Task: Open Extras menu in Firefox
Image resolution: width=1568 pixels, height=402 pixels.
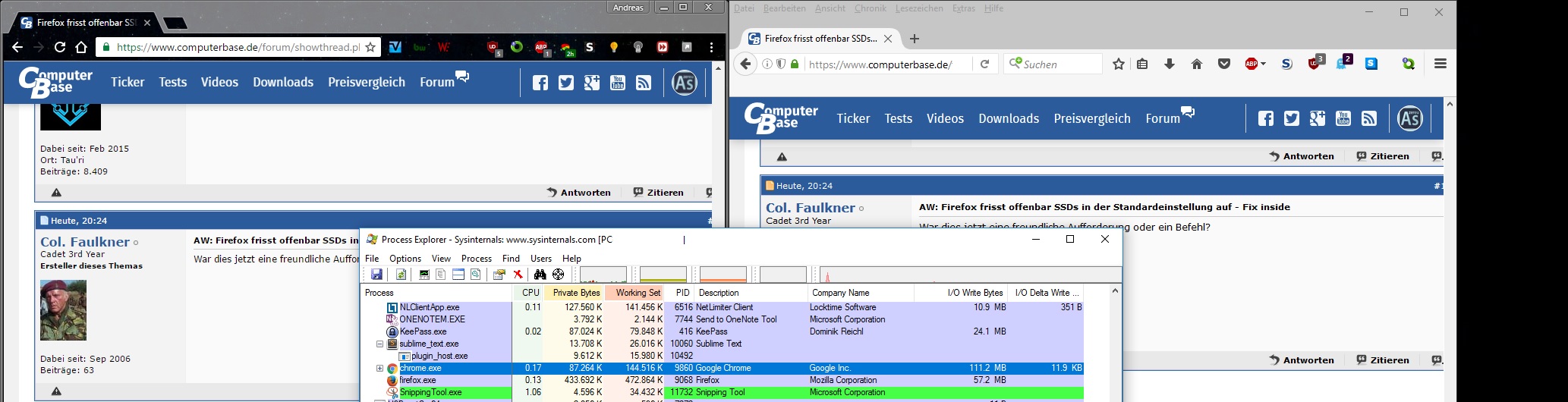Action: click(x=964, y=8)
